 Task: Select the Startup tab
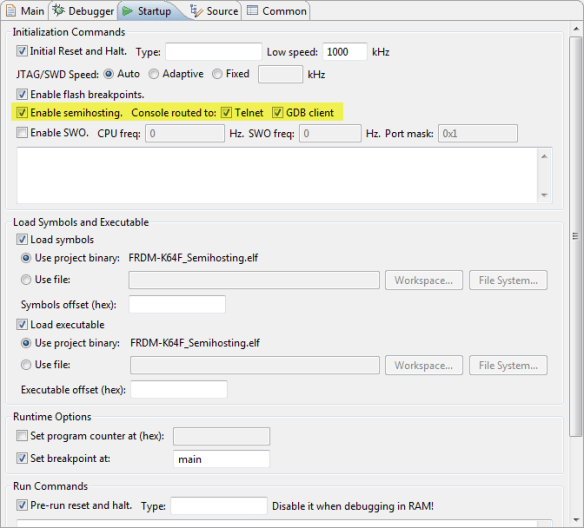[x=147, y=11]
